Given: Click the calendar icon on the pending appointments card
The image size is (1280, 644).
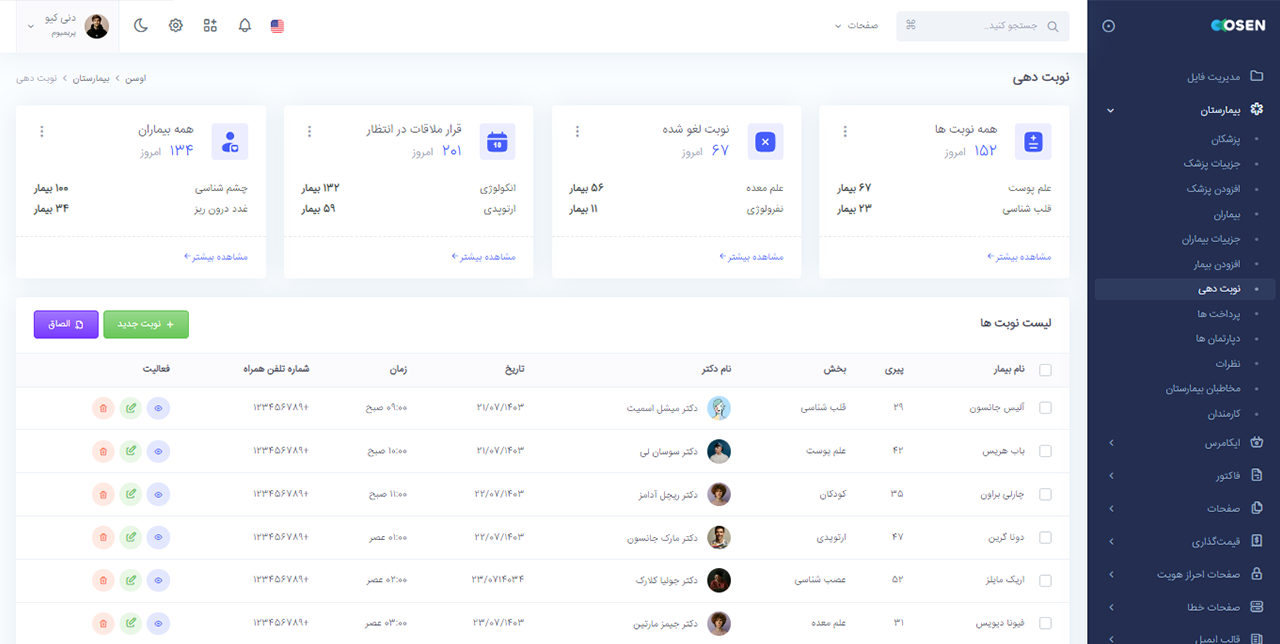Looking at the screenshot, I should [497, 141].
